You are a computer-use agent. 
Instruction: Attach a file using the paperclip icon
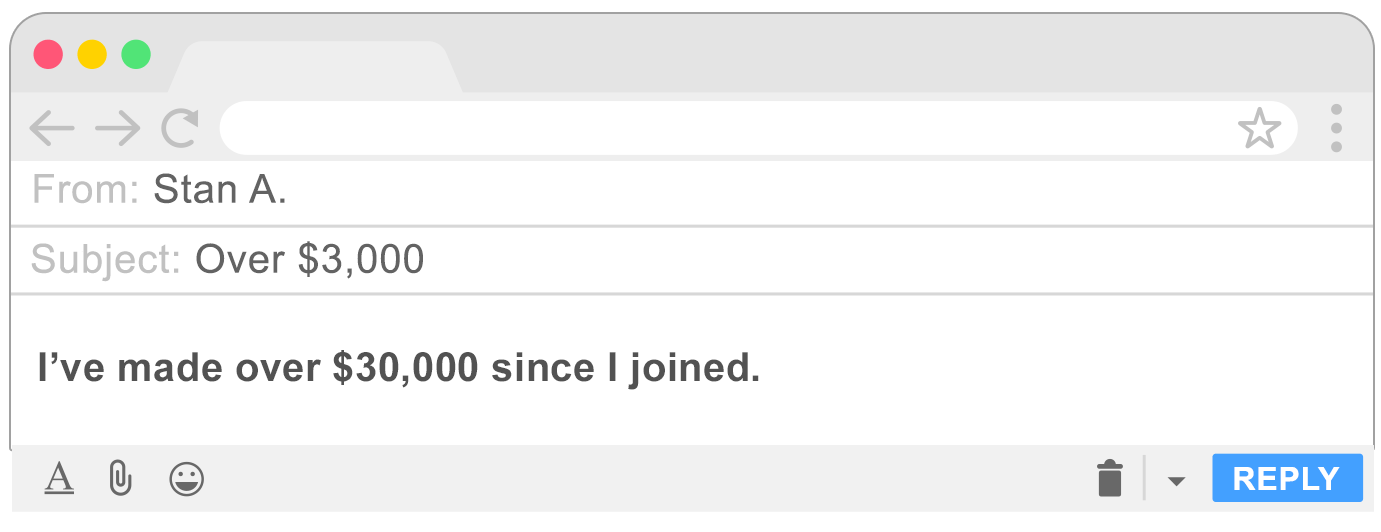(x=120, y=479)
